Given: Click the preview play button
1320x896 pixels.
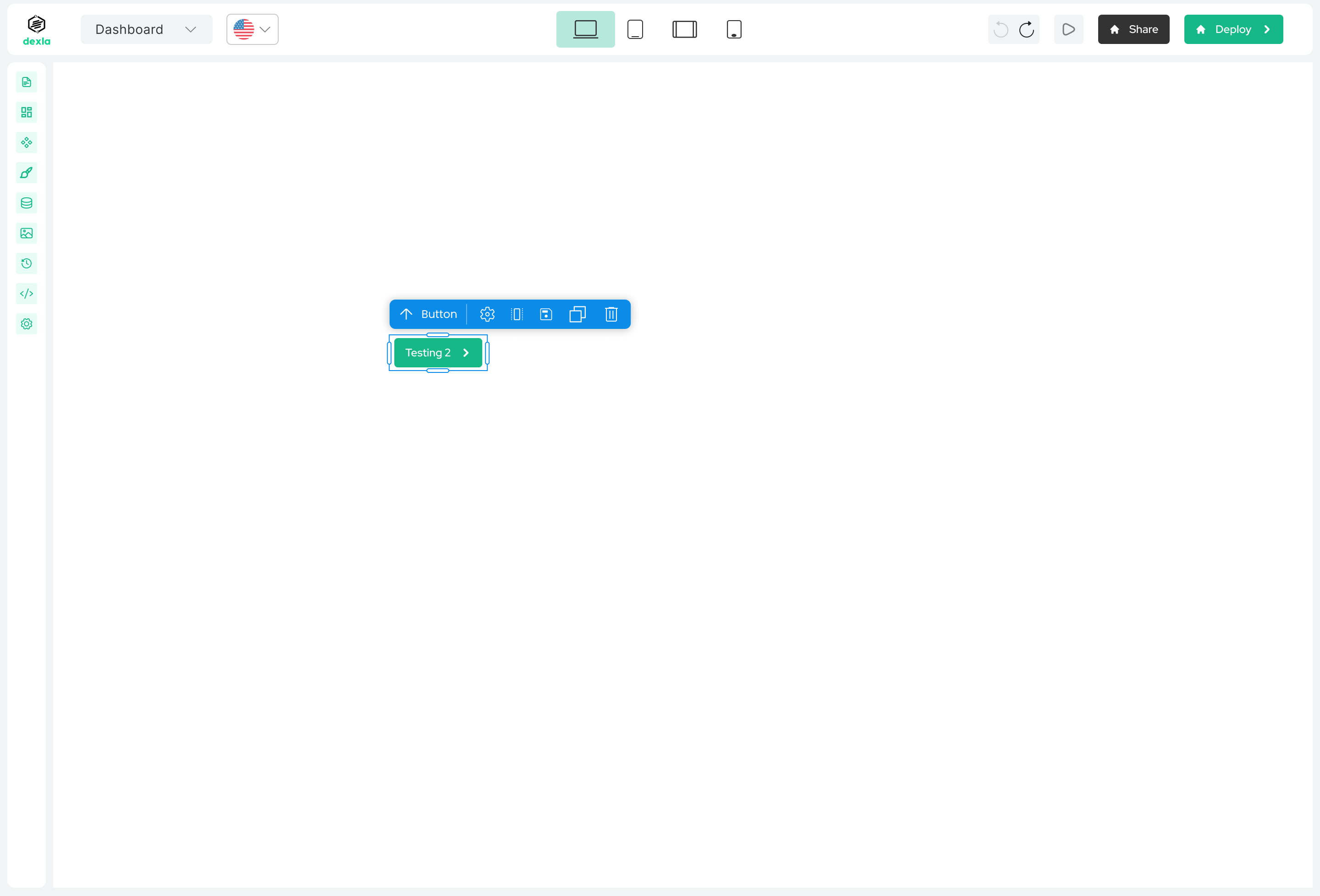Looking at the screenshot, I should coord(1068,29).
